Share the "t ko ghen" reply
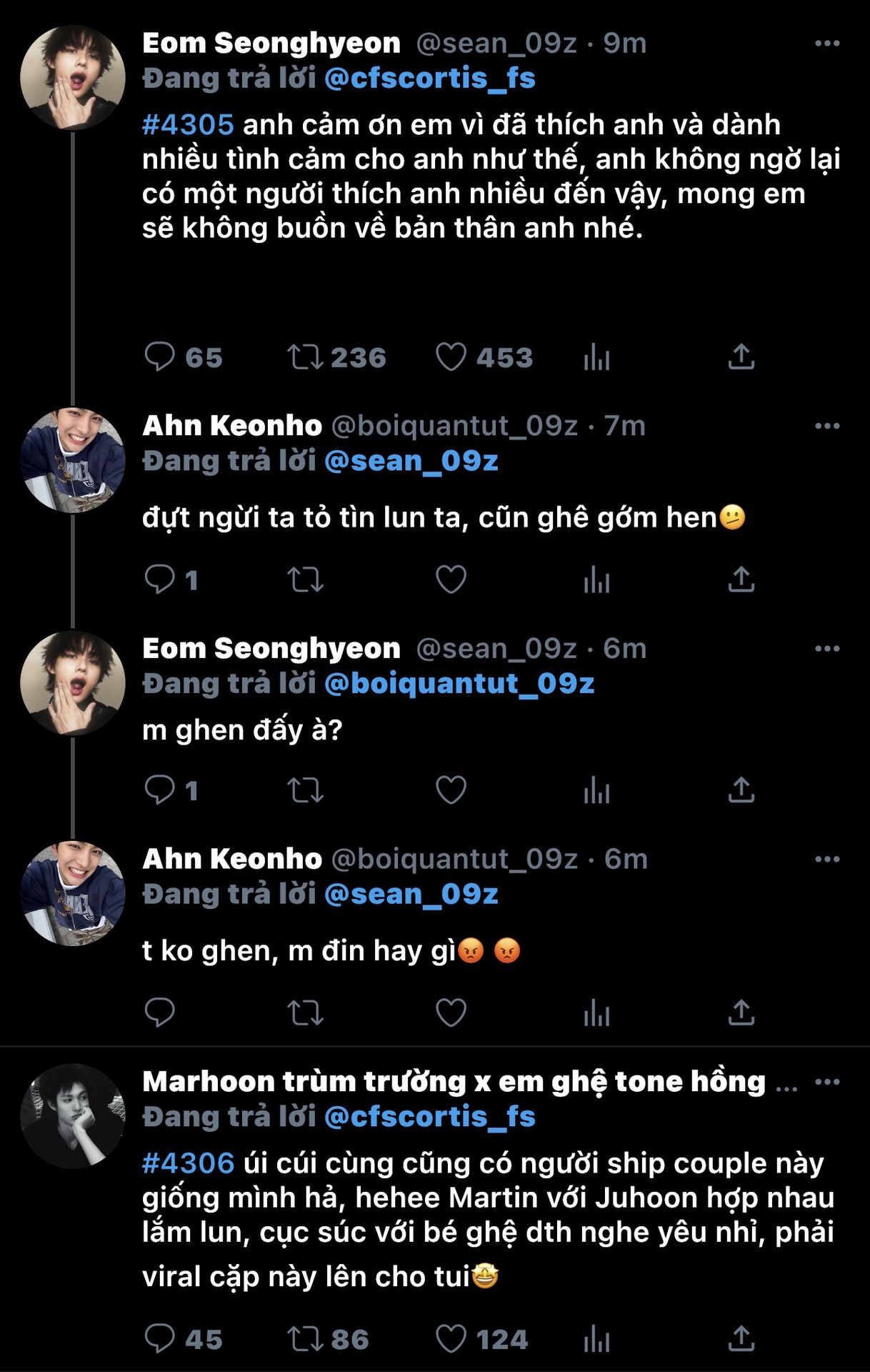The width and height of the screenshot is (870, 1372). click(741, 1013)
